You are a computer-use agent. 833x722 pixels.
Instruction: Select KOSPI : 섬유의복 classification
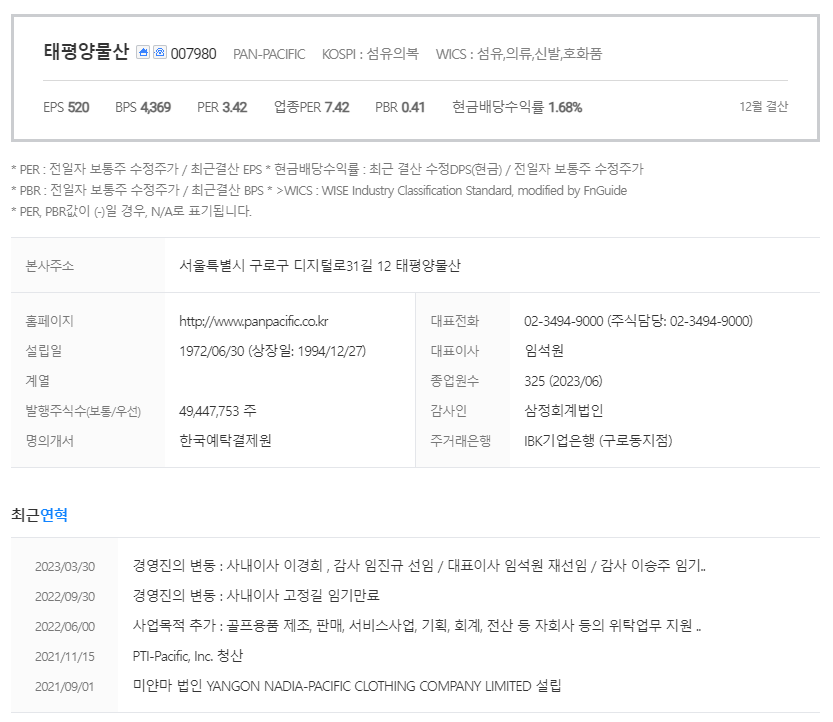[x=370, y=54]
